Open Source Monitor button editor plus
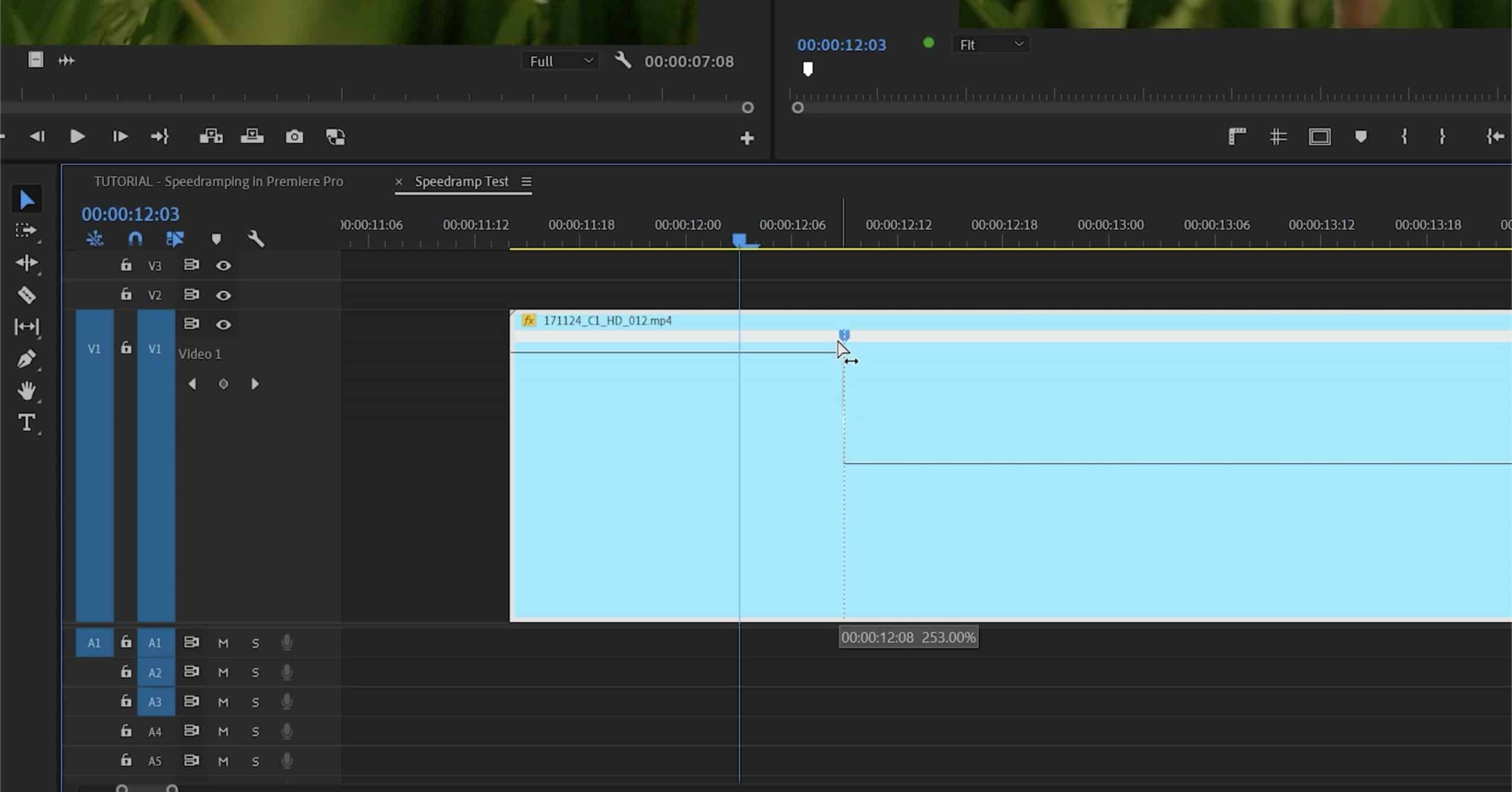The width and height of the screenshot is (1512, 792). (747, 138)
